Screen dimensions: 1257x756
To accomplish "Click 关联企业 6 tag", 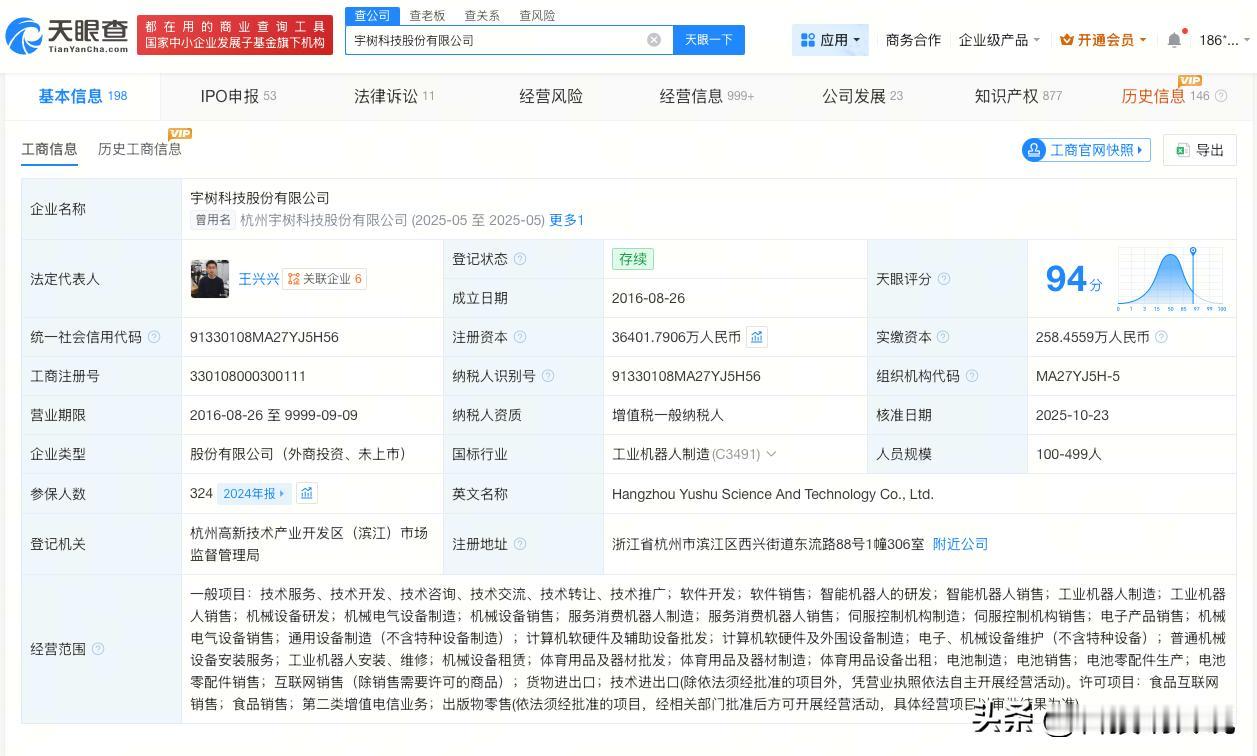I will click(324, 279).
